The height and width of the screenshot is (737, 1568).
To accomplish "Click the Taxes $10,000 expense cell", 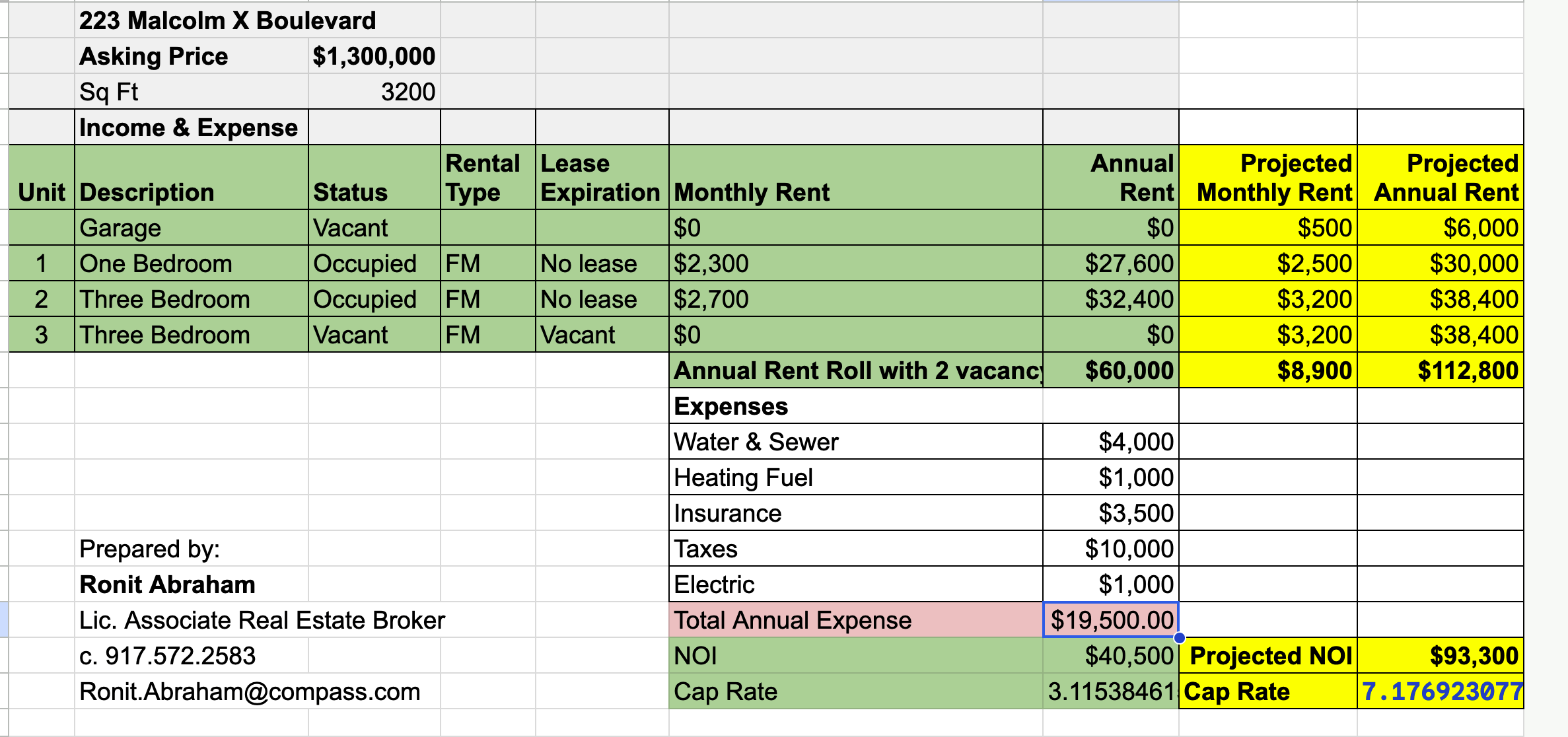I will [1111, 549].
